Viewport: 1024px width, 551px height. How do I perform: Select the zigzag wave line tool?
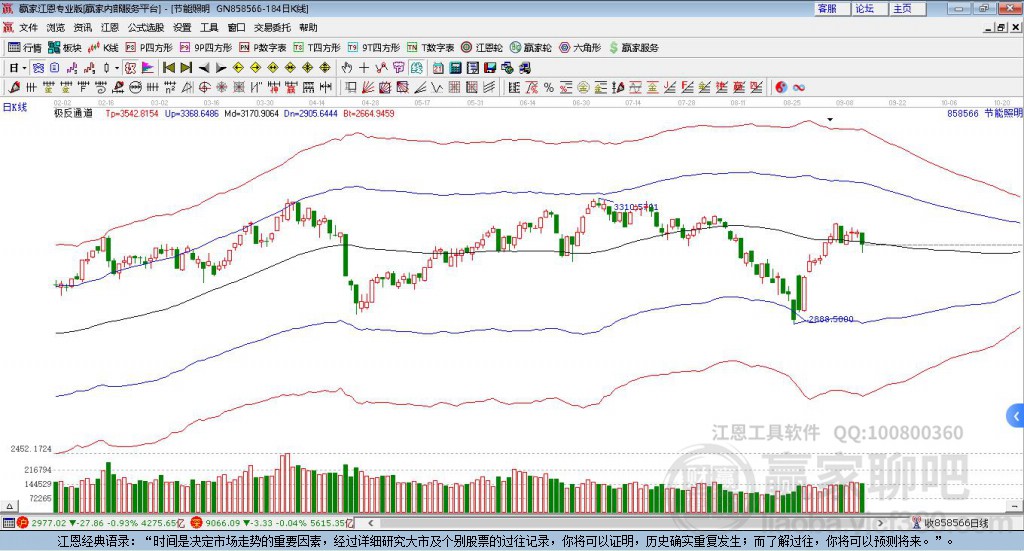[x=436, y=87]
